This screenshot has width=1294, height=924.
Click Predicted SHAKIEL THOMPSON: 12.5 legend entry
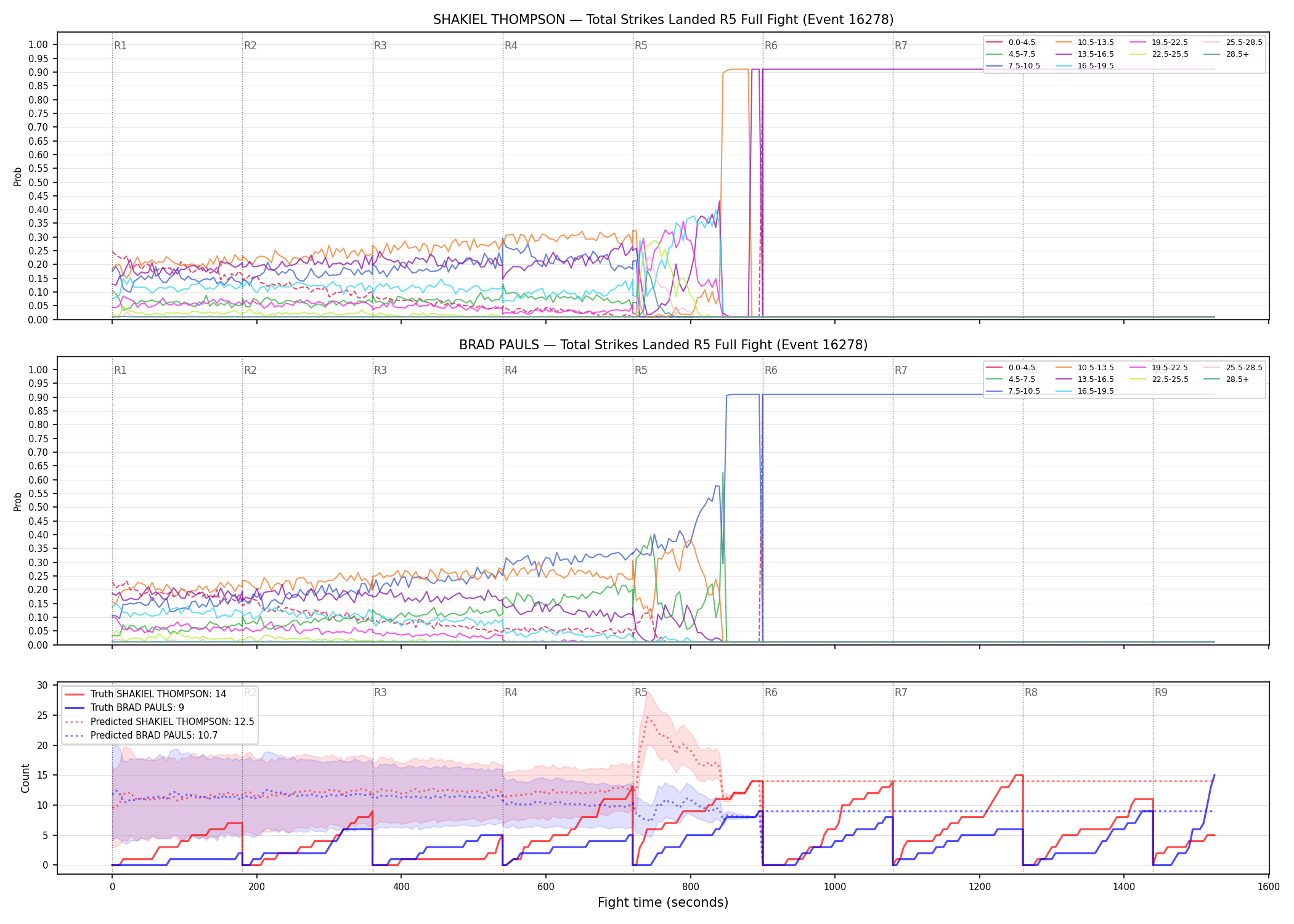(x=160, y=722)
